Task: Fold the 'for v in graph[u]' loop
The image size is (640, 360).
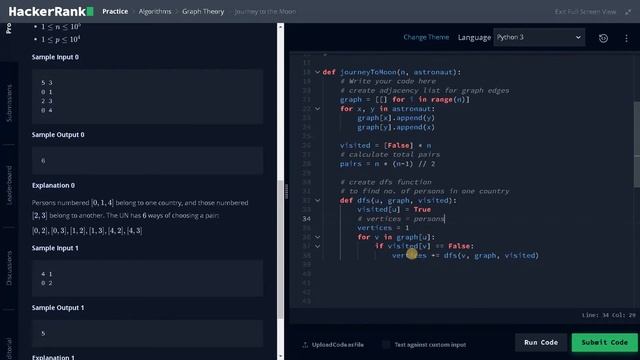Action: 317,237
